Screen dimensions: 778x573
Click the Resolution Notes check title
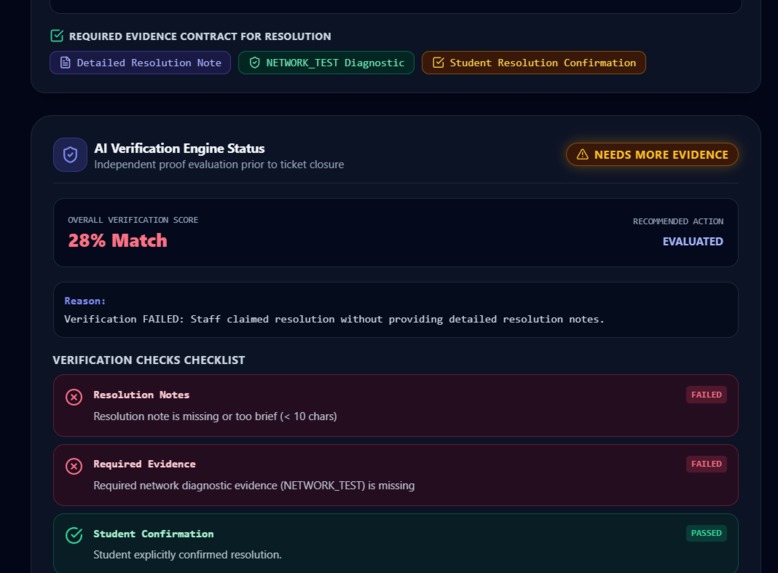pyautogui.click(x=141, y=395)
